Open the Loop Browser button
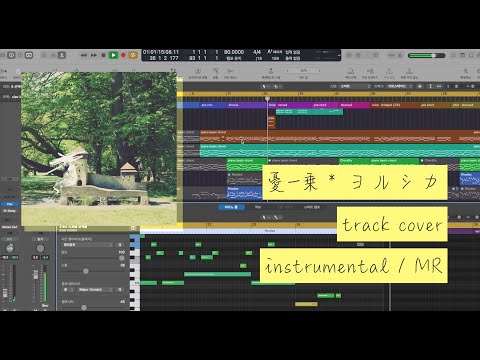Image resolution: width=480 pixels, height=360 pixels. point(472,55)
